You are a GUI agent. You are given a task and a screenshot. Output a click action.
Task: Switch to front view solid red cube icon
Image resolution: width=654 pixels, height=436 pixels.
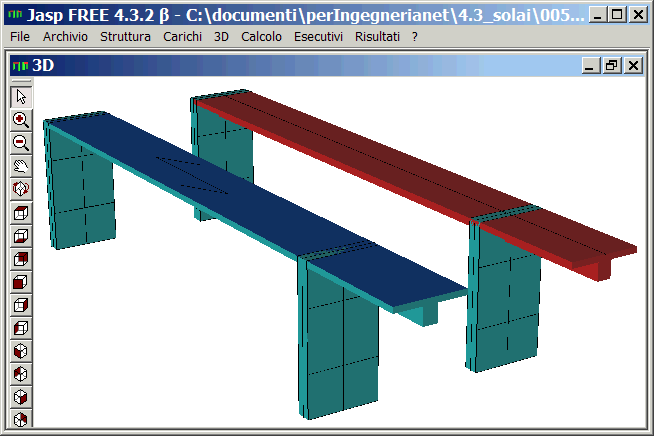tap(21, 282)
